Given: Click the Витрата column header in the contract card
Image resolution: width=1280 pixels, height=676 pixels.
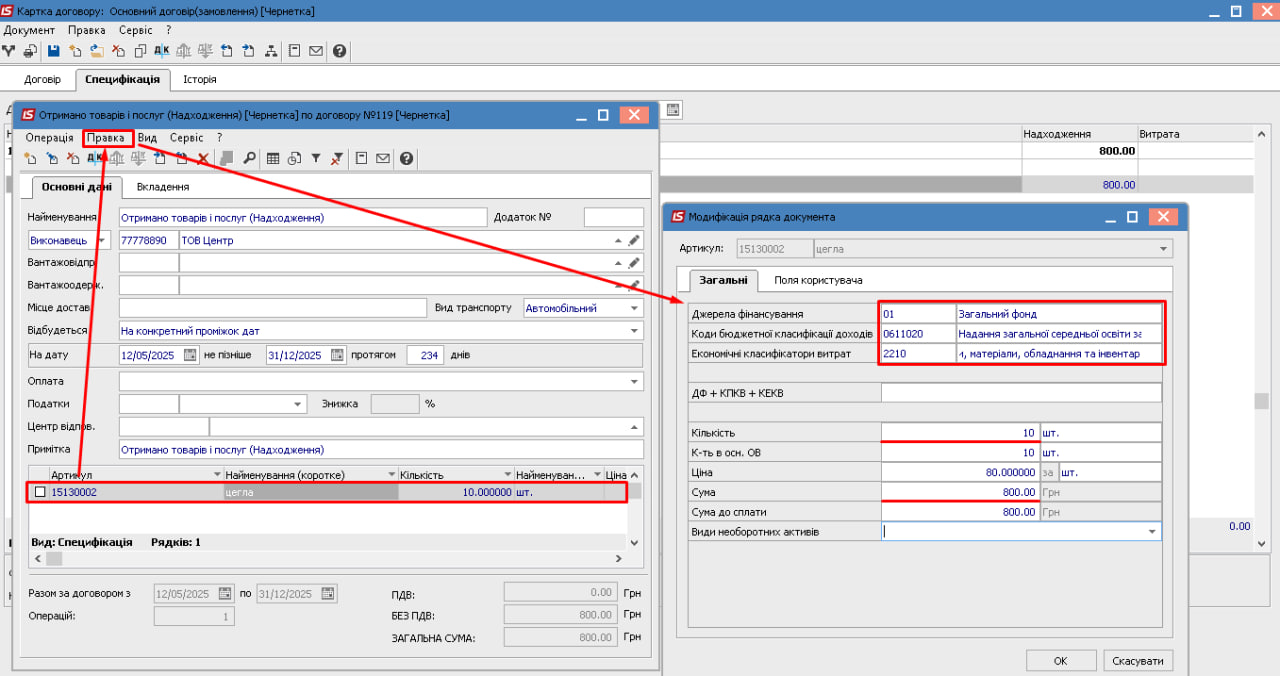Looking at the screenshot, I should (1195, 134).
